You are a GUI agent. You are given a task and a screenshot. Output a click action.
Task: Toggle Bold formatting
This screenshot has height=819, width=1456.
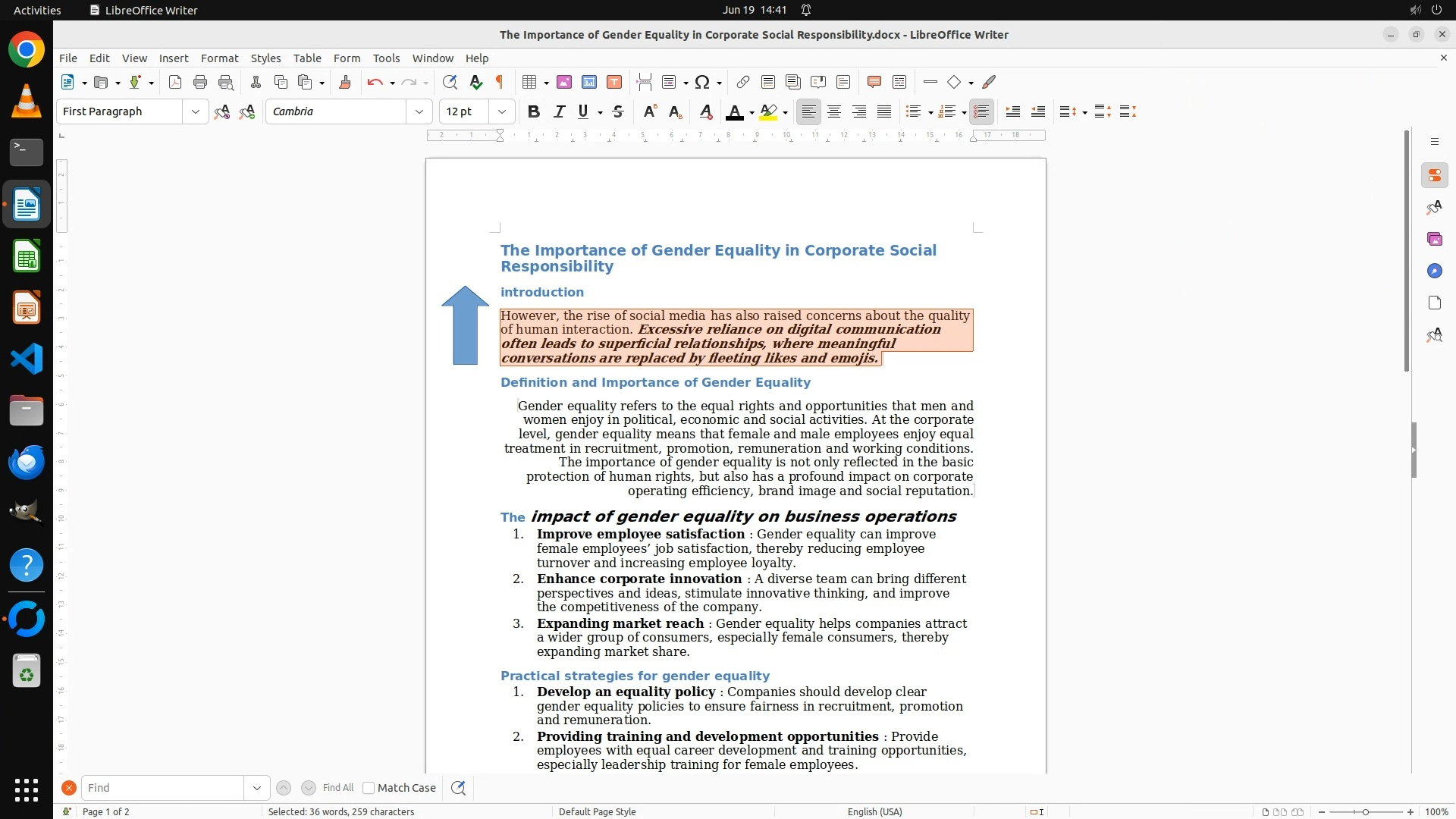click(534, 111)
